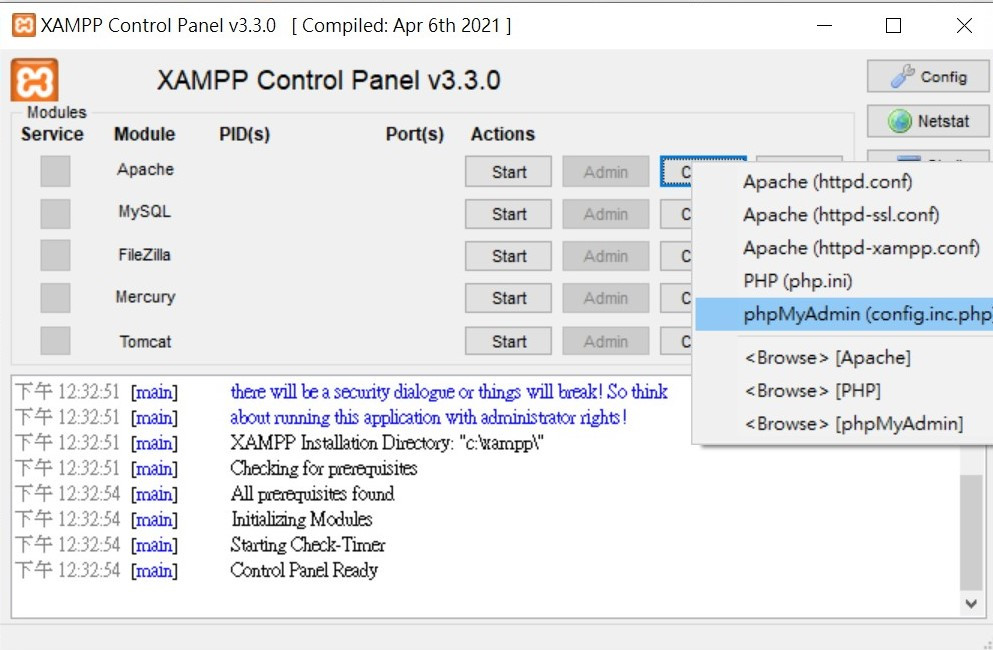The width and height of the screenshot is (993, 650).
Task: Choose <Browse> [Apache] menu entry
Action: click(x=844, y=358)
